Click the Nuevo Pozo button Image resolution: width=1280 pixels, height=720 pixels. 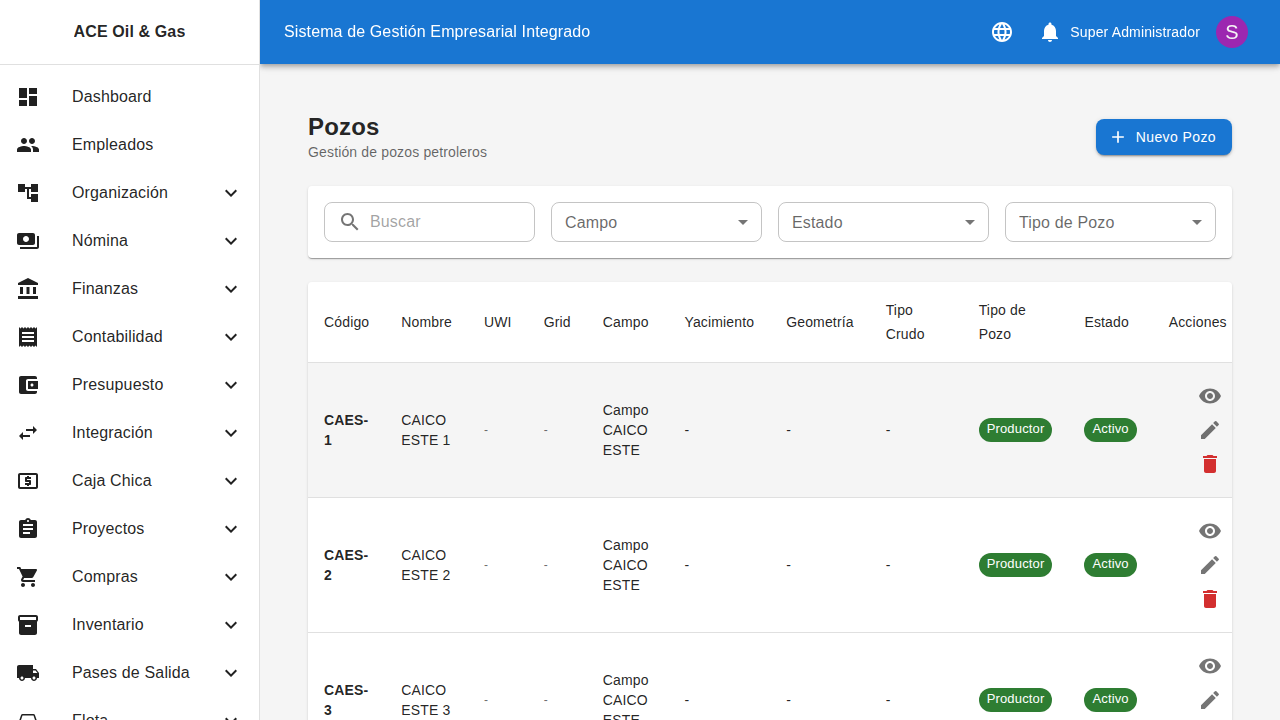[1163, 137]
